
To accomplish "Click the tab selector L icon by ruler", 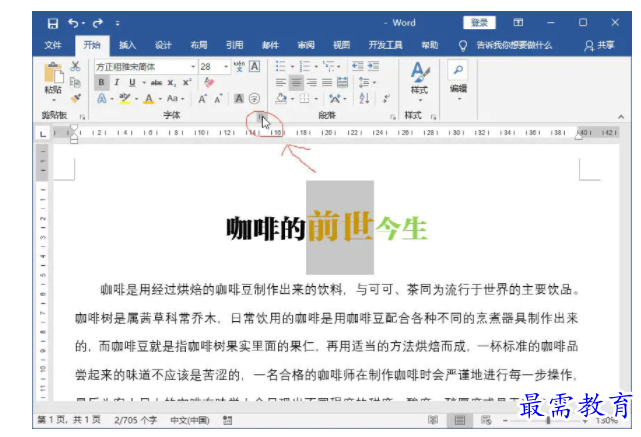I will (43, 134).
